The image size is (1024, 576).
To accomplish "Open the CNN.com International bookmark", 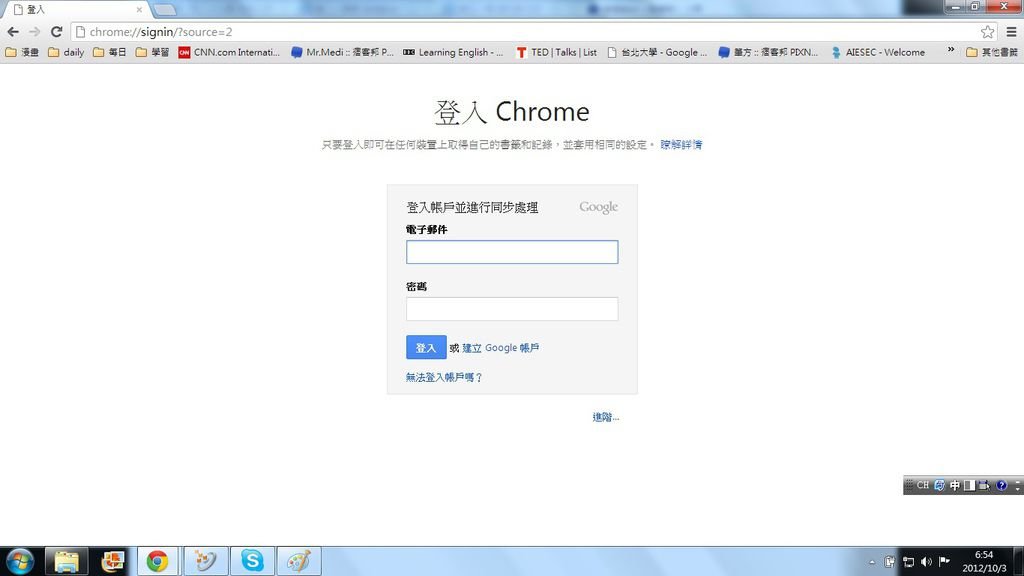I will pyautogui.click(x=229, y=52).
